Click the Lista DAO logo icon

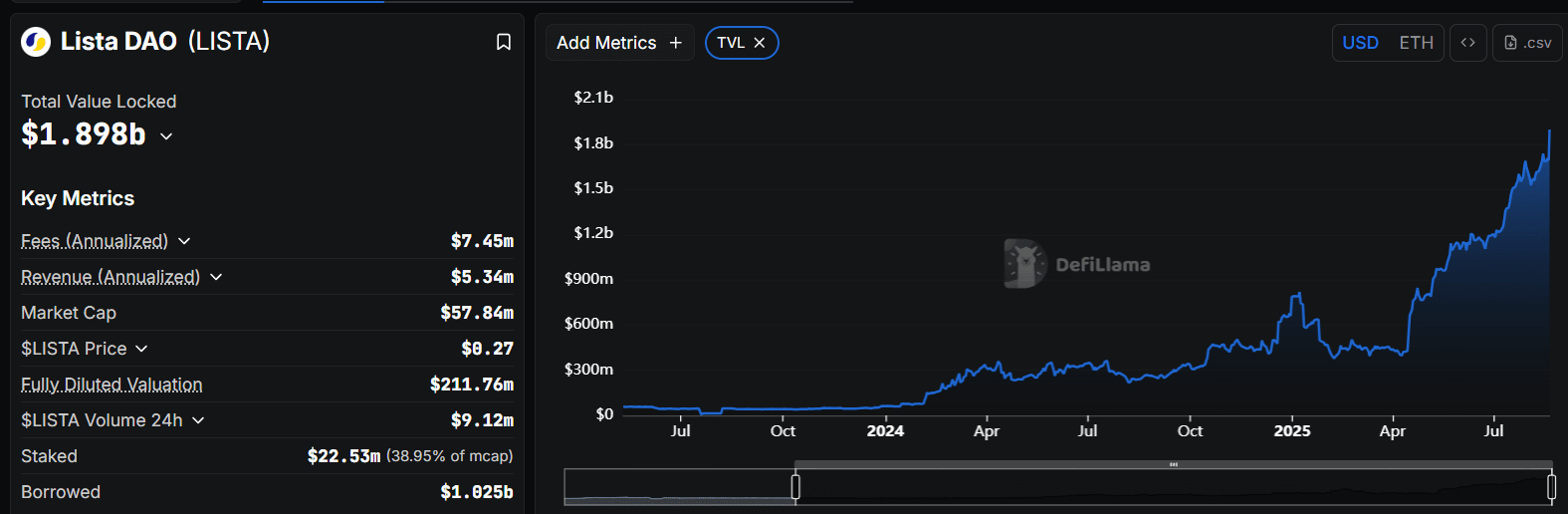36,42
